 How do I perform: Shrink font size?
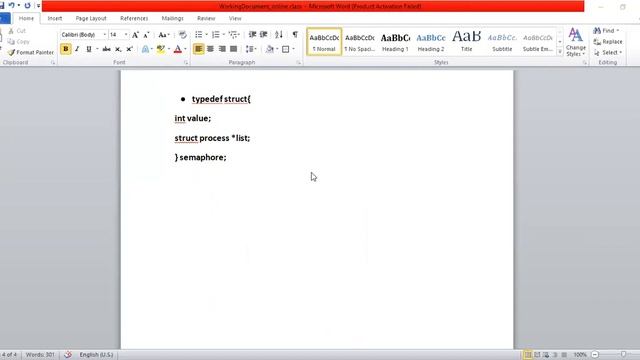click(146, 35)
